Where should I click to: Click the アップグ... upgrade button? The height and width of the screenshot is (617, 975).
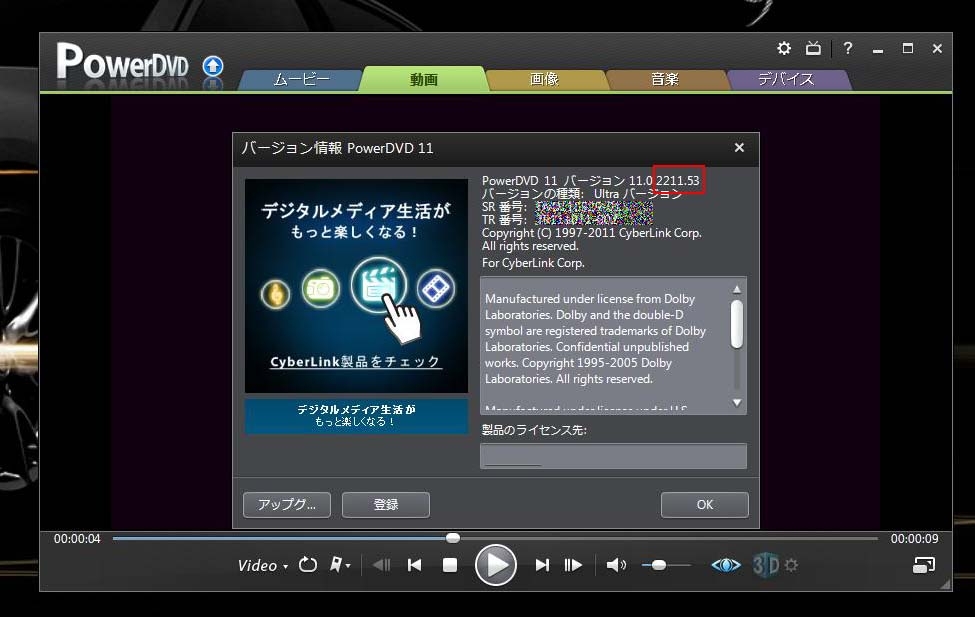coord(287,504)
